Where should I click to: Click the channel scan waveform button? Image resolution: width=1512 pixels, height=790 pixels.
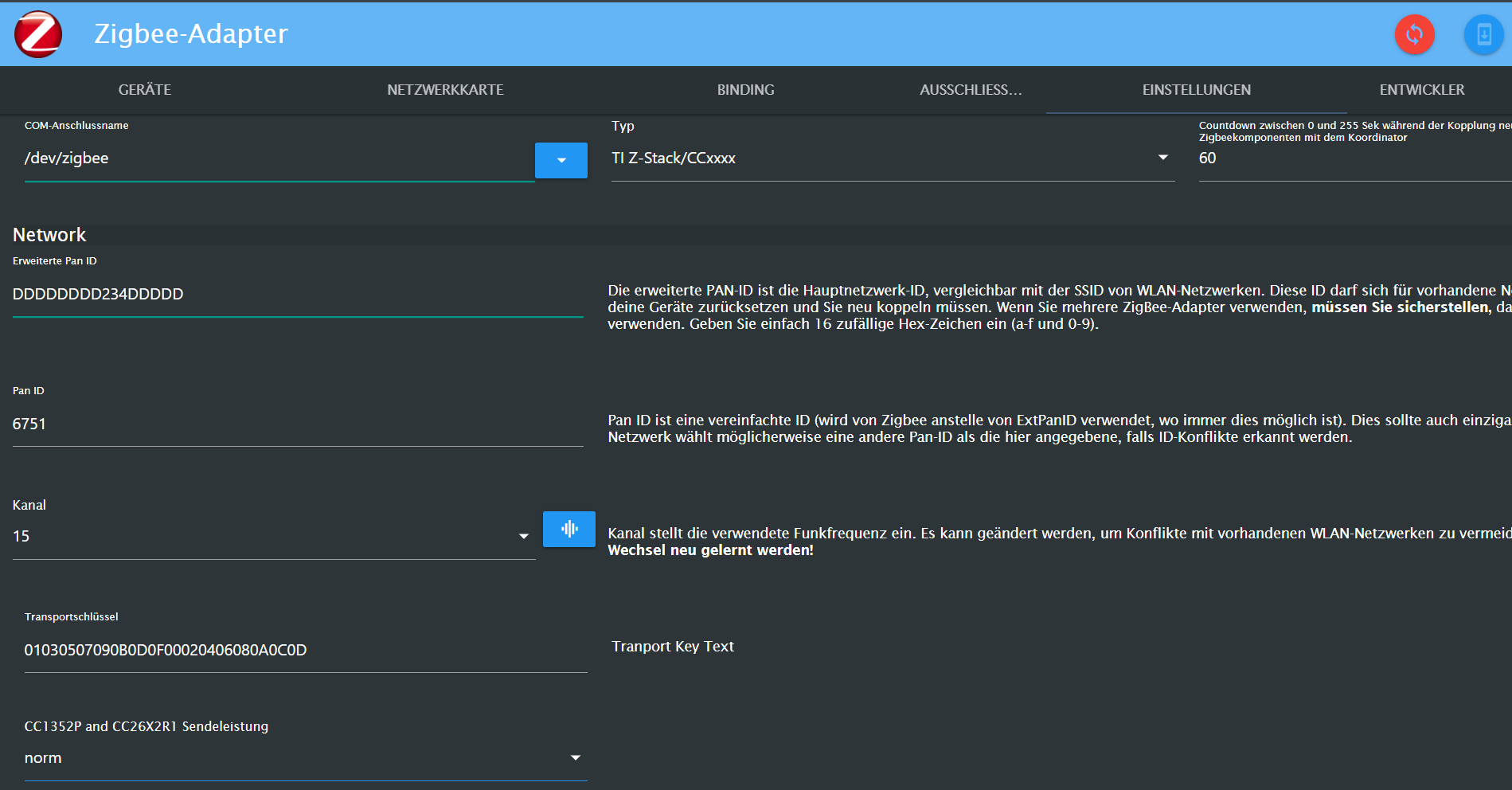click(x=568, y=529)
